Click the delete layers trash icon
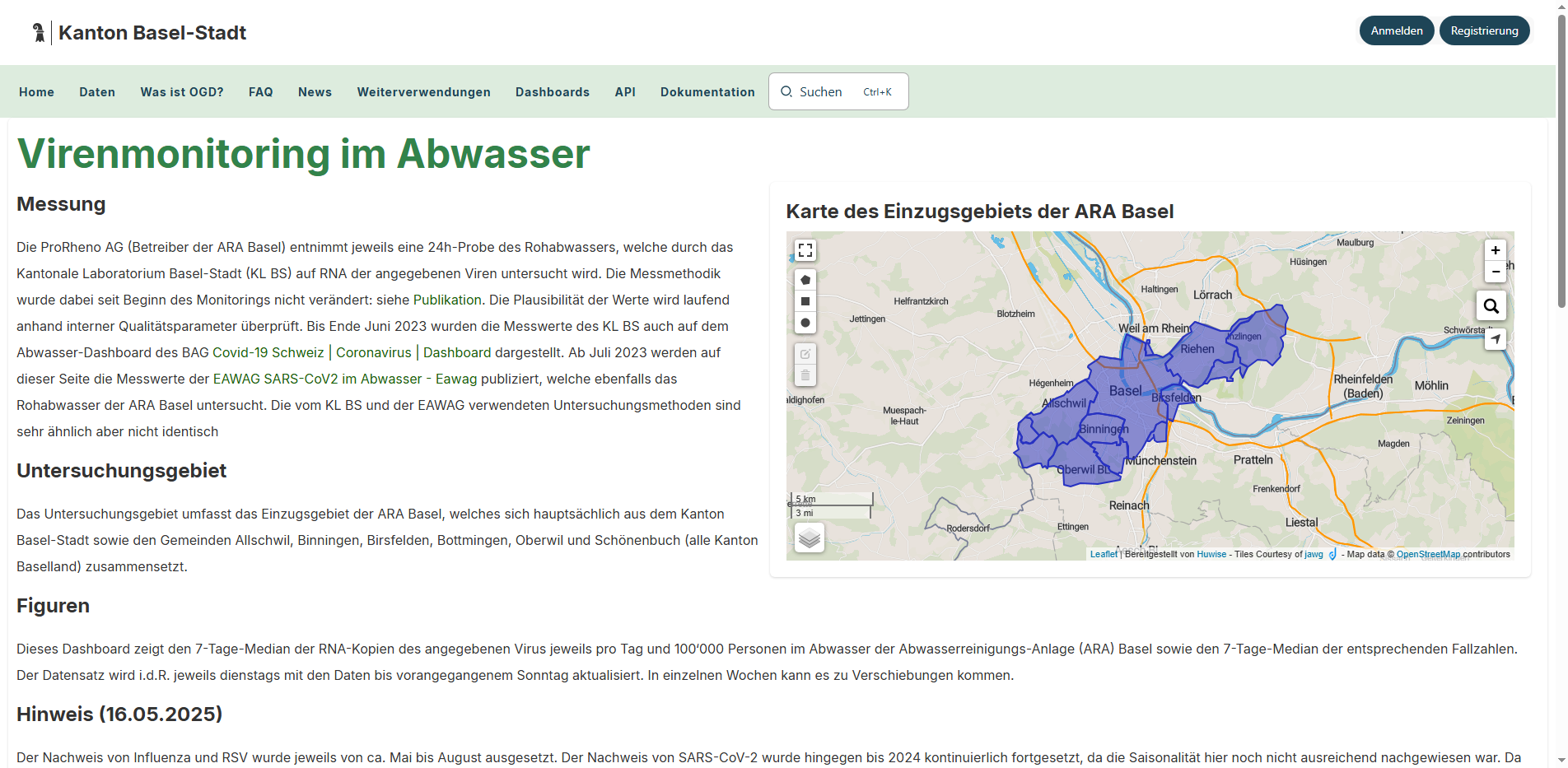 click(x=805, y=375)
